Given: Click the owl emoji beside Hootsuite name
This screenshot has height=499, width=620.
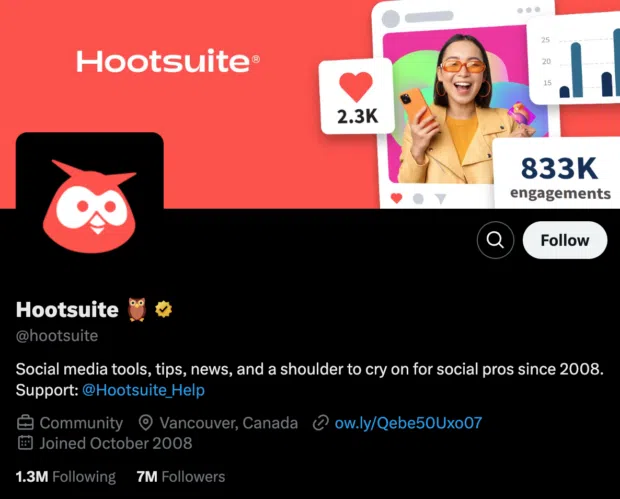Looking at the screenshot, I should coord(137,309).
